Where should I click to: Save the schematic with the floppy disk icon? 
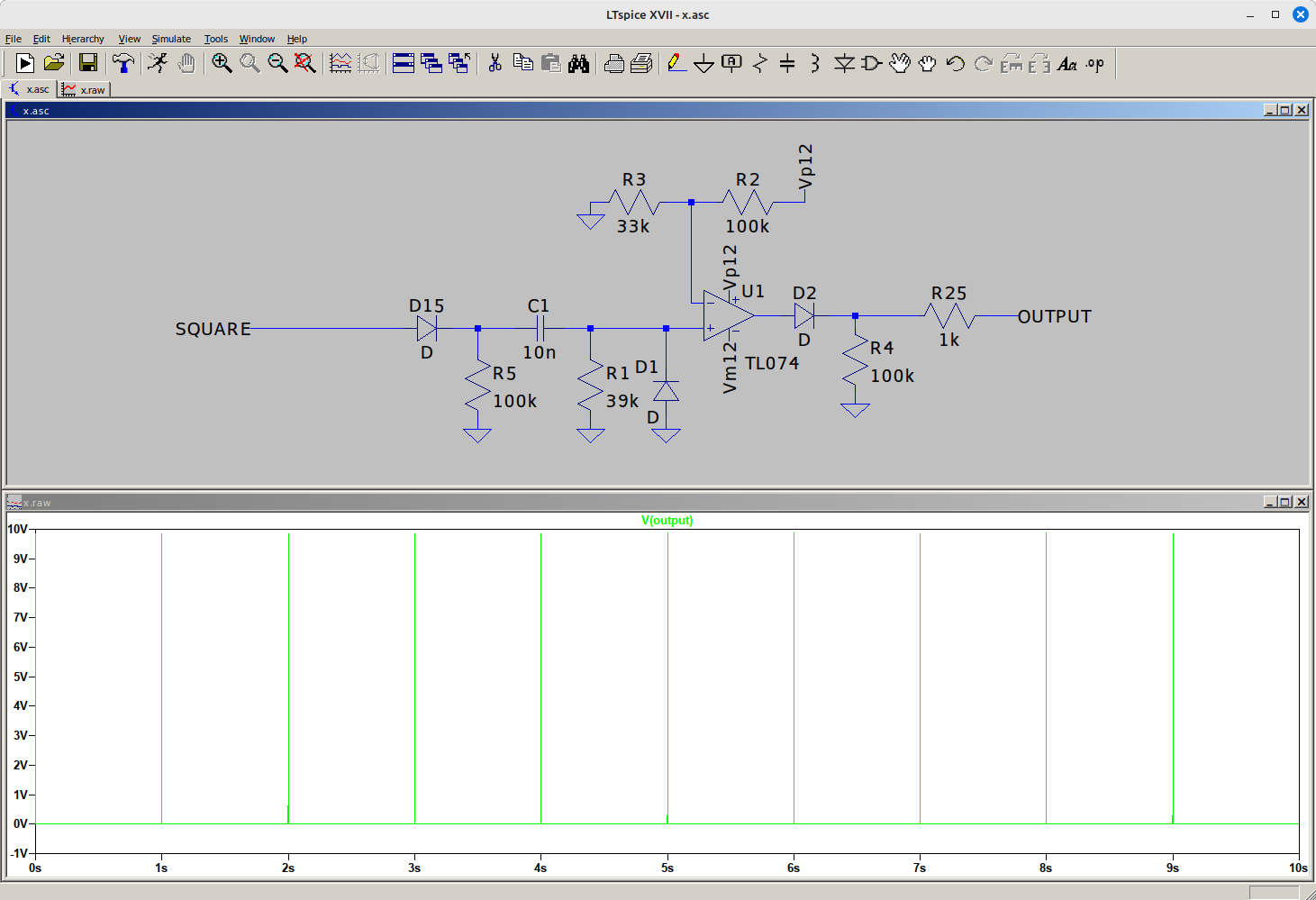pyautogui.click(x=87, y=63)
